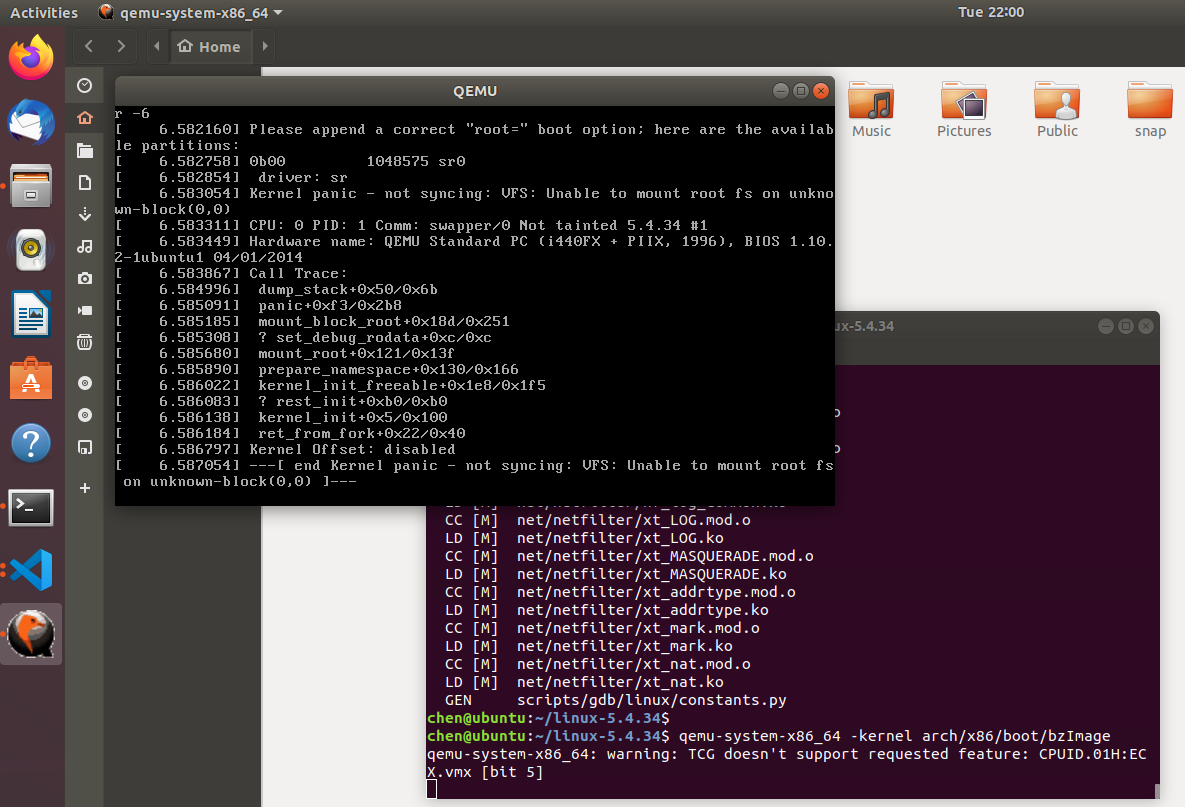Screen dimensions: 1185x807
Task: Open Visual Studio Code from dock
Action: pos(31,570)
